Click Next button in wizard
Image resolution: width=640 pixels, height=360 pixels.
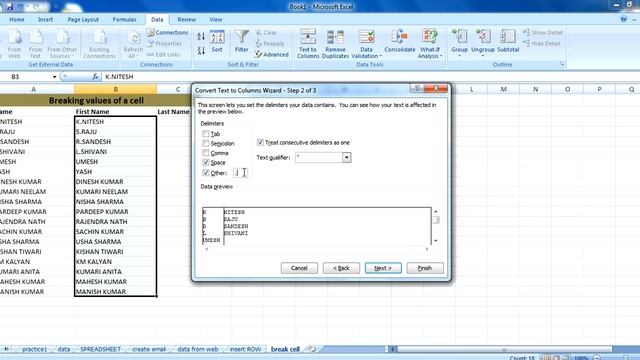[x=383, y=268]
